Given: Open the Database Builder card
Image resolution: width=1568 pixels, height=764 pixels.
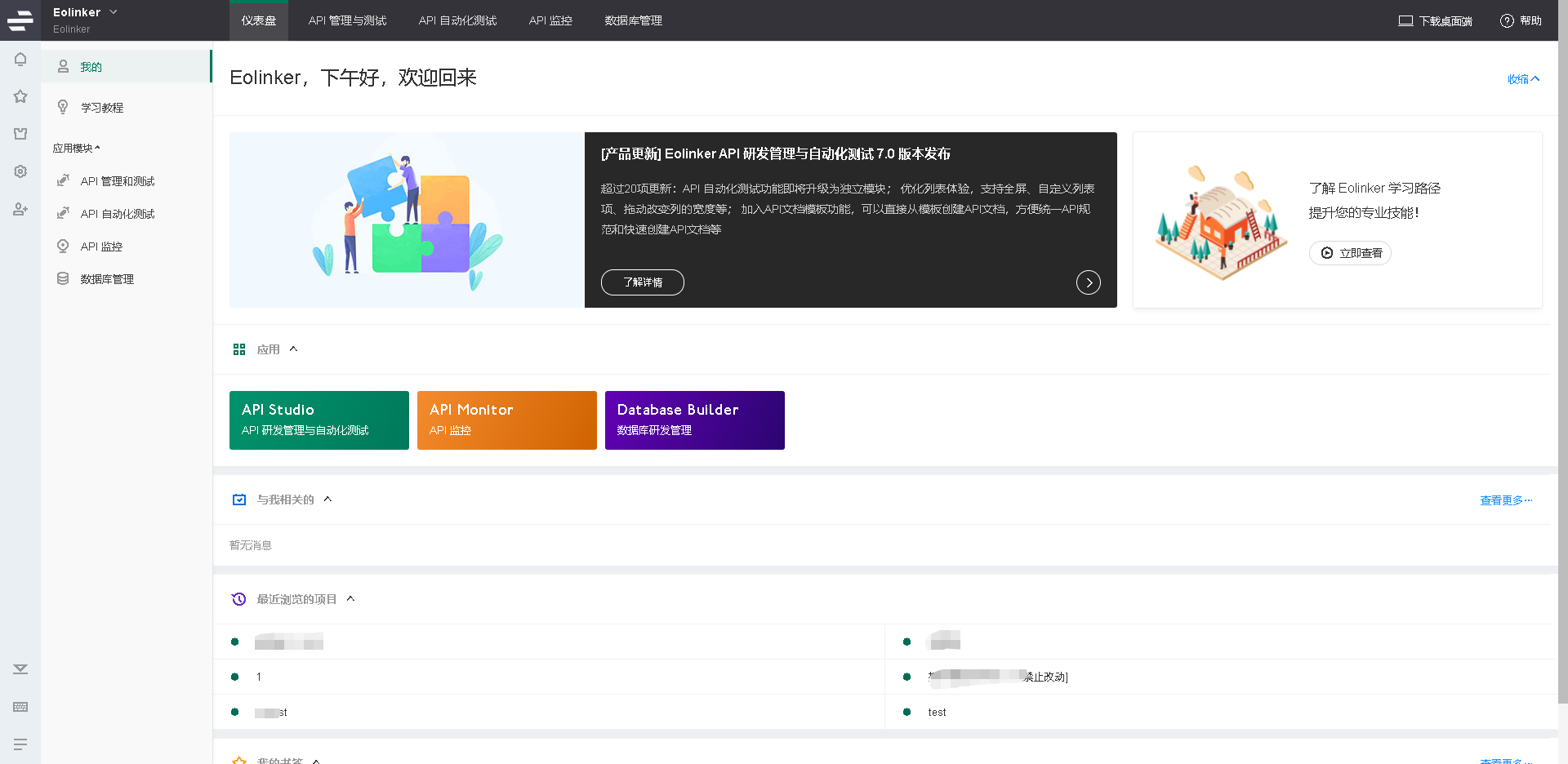Looking at the screenshot, I should pos(695,420).
